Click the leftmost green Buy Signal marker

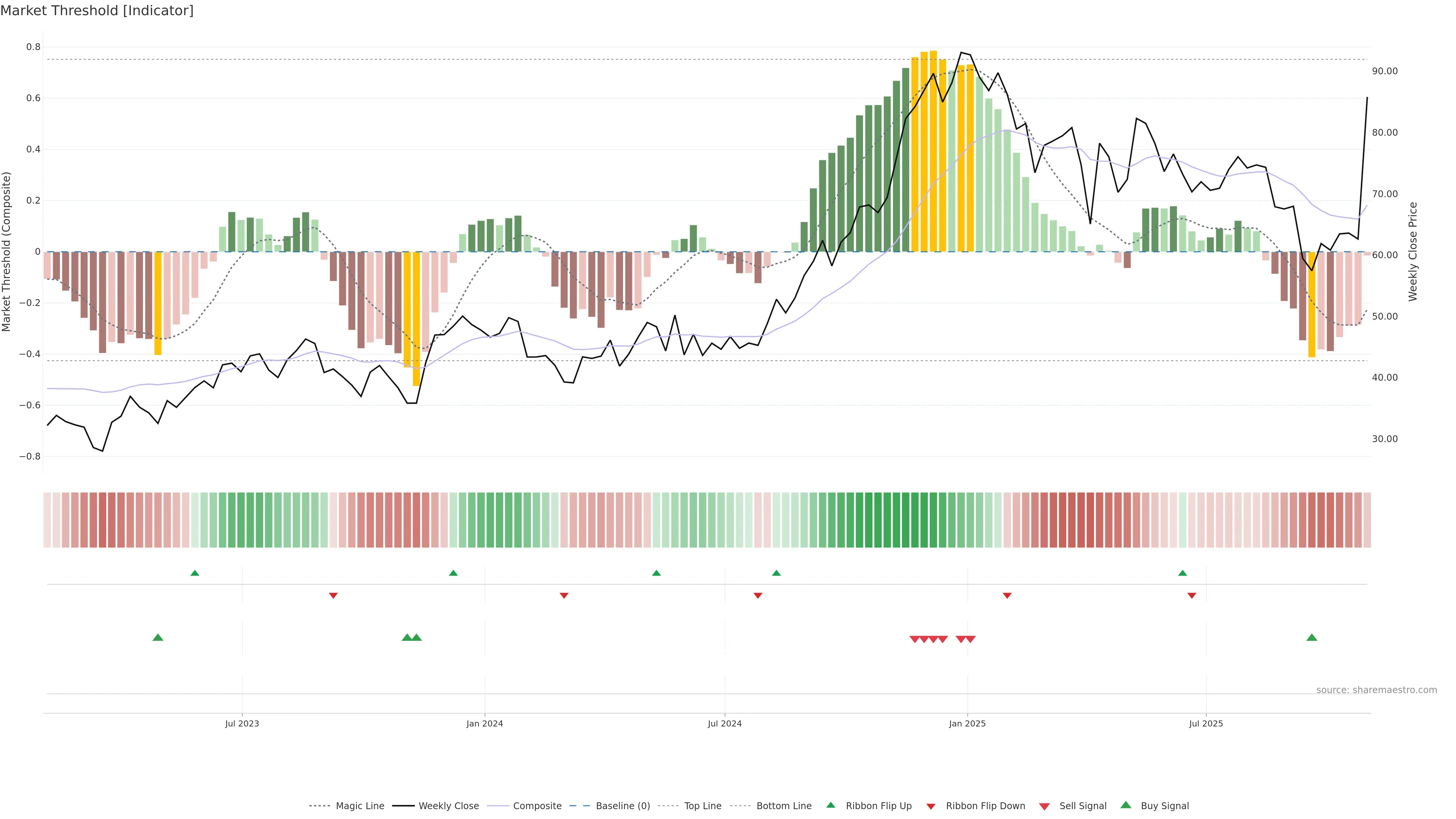coord(158,637)
